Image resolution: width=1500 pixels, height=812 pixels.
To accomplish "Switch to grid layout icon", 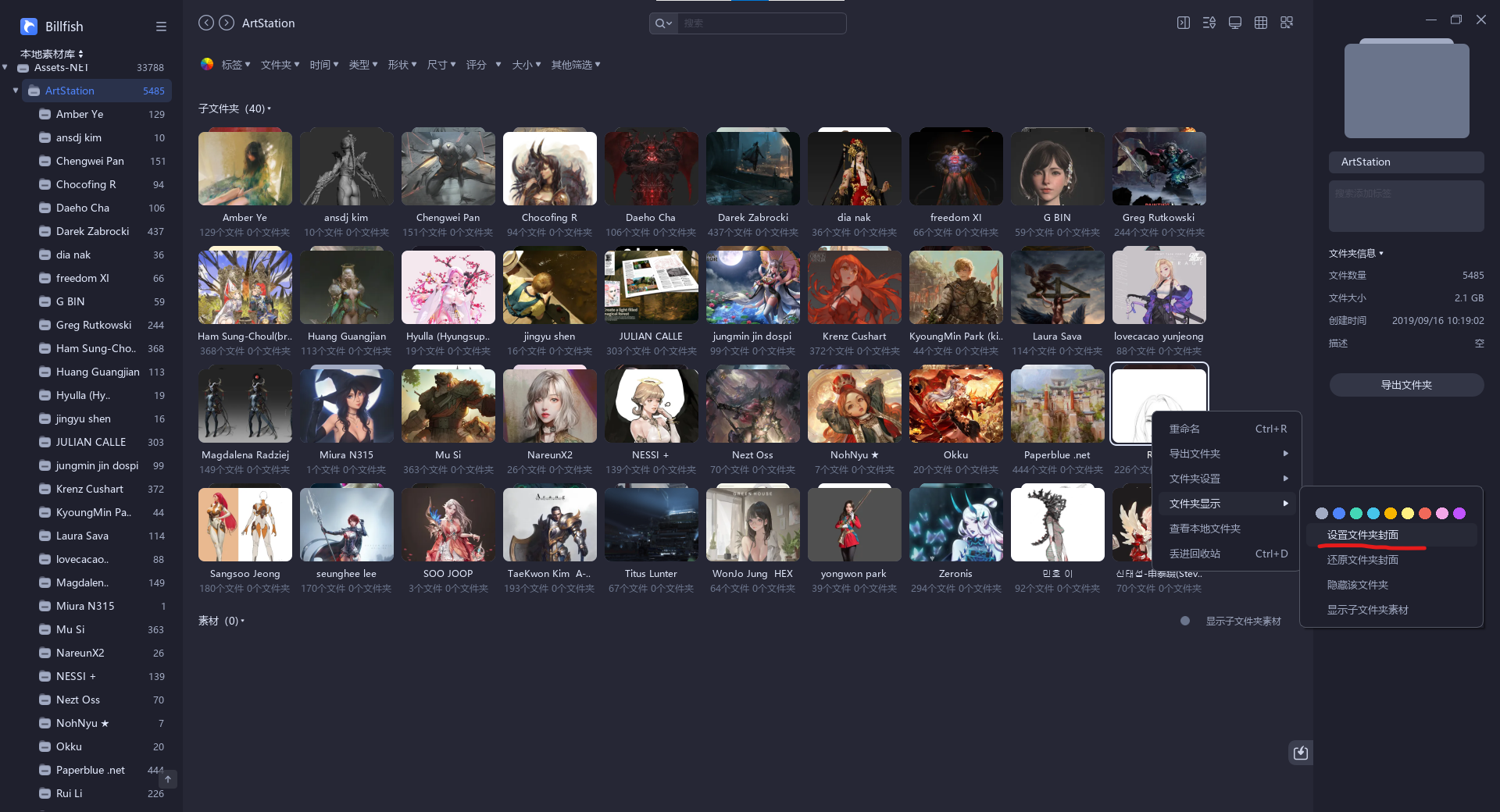I will pos(1261,23).
